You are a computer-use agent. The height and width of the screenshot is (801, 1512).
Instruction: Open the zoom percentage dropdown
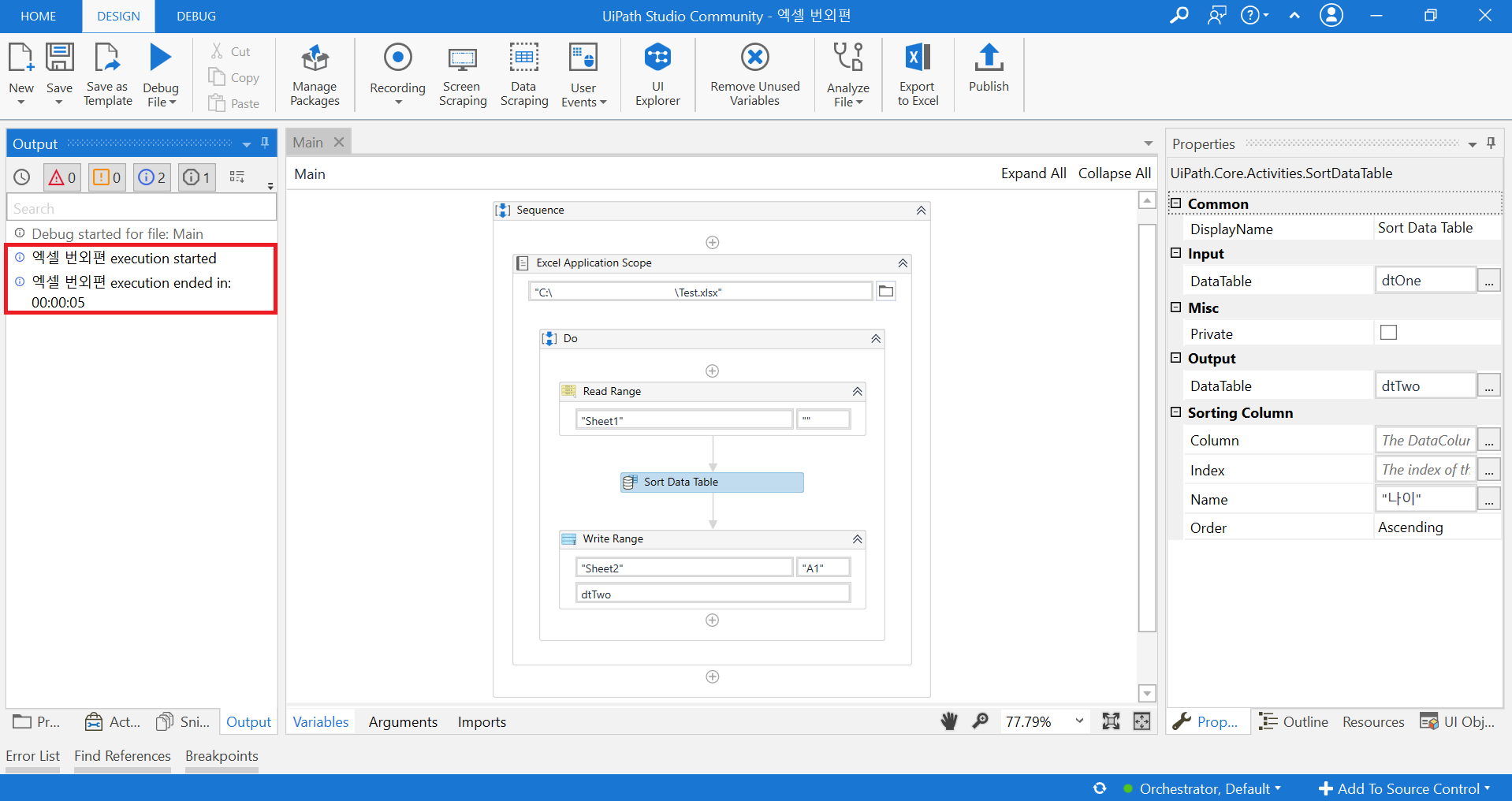point(1079,721)
